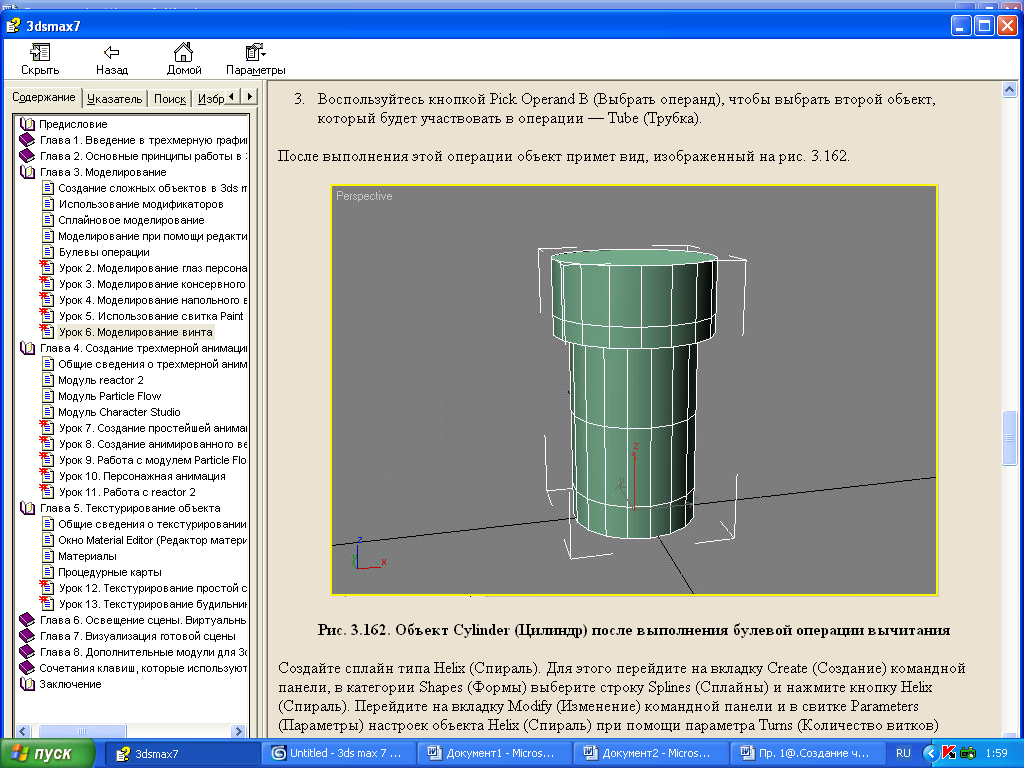Click the content pane vertical scrollbar thumb
This screenshot has width=1024, height=768.
coord(1009,438)
